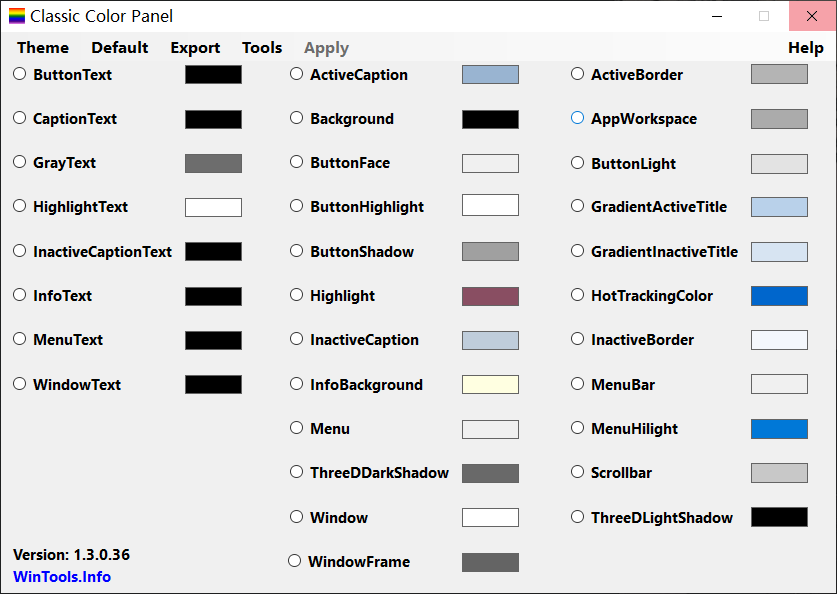The image size is (837, 594).
Task: Open the Help menu
Action: [x=806, y=48]
